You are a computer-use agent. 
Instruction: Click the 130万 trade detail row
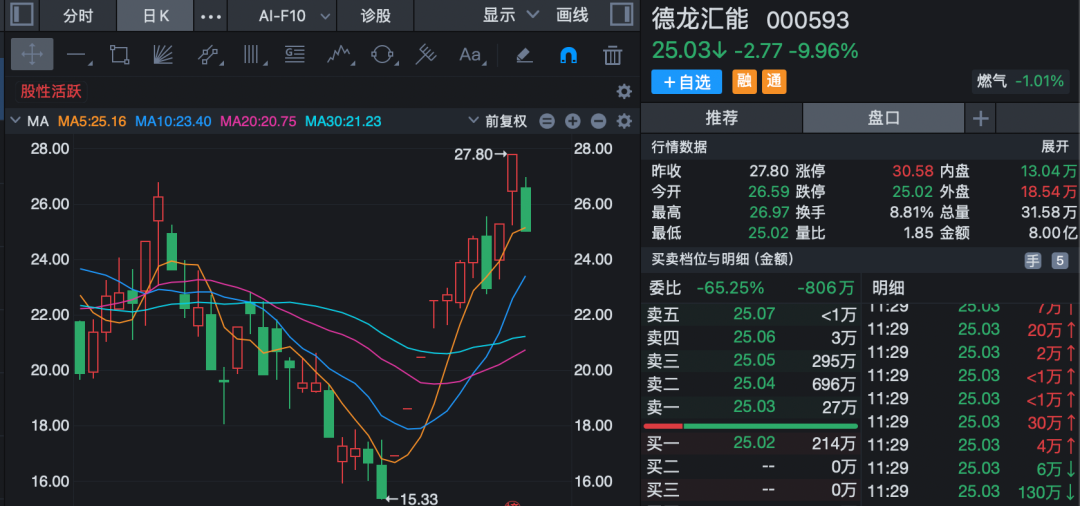[971, 492]
